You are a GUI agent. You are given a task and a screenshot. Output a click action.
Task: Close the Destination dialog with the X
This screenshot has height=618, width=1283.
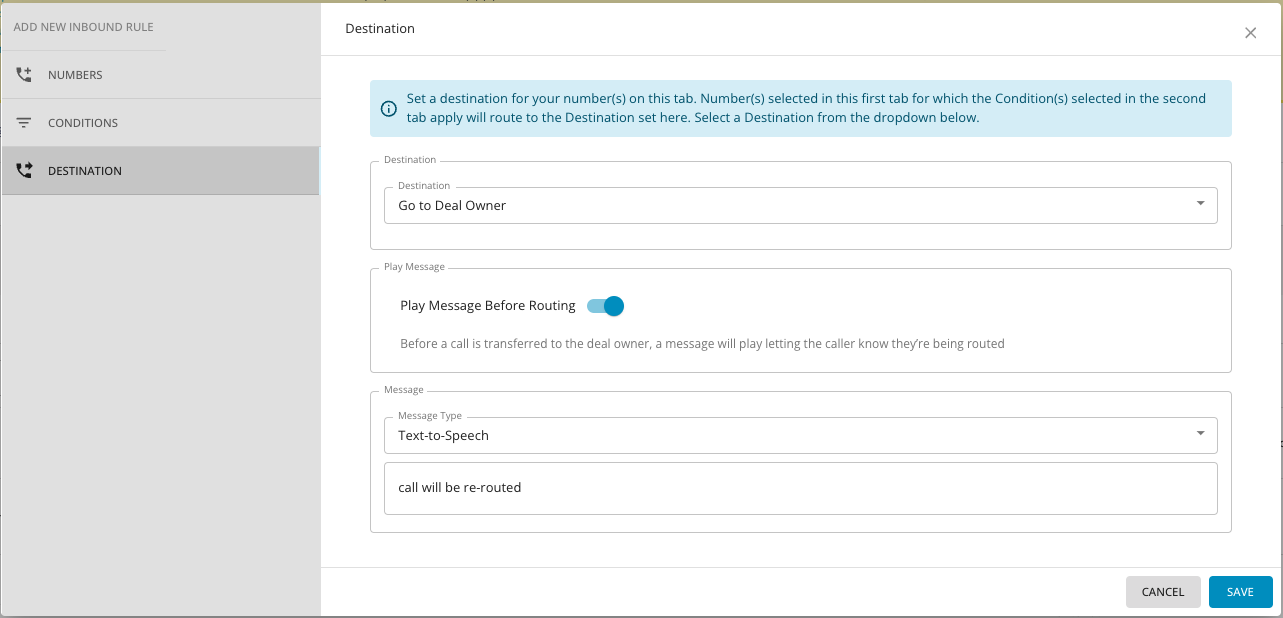coord(1250,33)
